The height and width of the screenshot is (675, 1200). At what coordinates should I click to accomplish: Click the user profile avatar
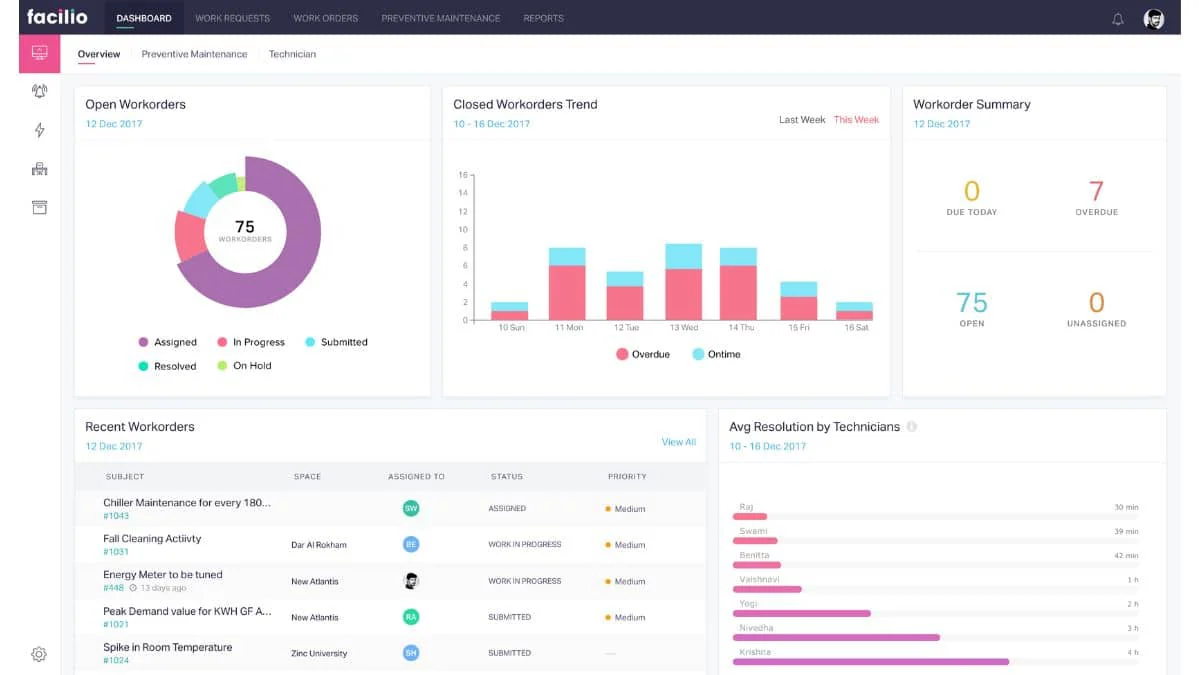click(x=1154, y=19)
